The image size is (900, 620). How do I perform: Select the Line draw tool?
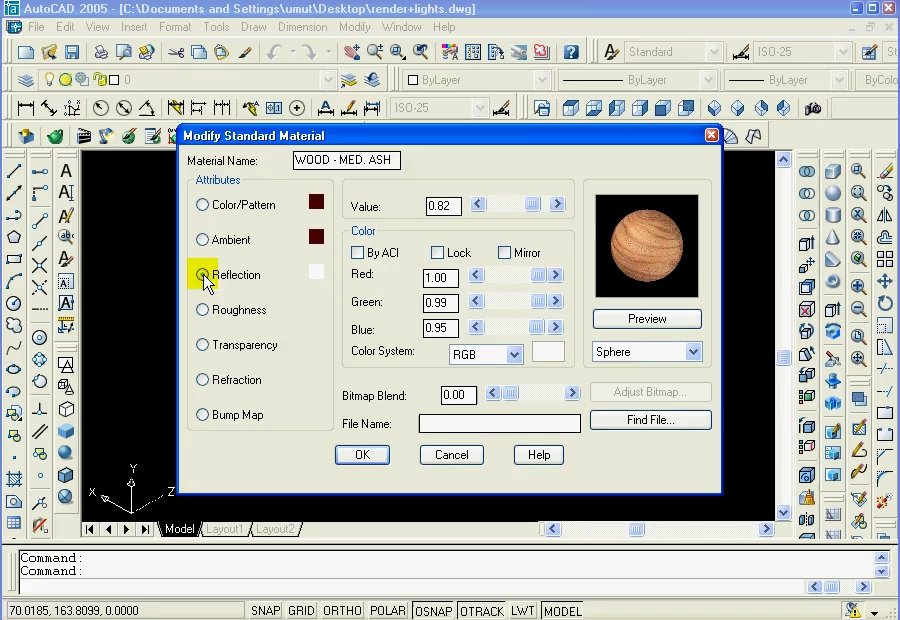point(14,171)
